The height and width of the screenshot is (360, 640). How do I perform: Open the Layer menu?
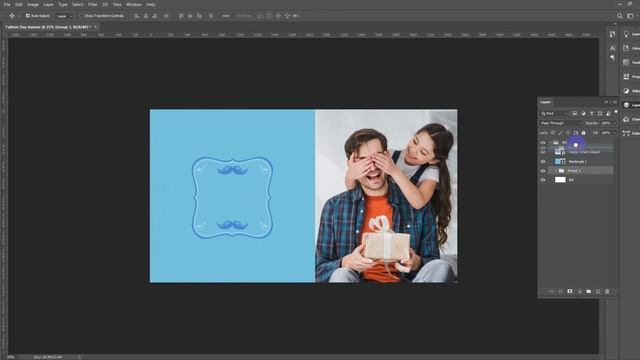[48, 4]
